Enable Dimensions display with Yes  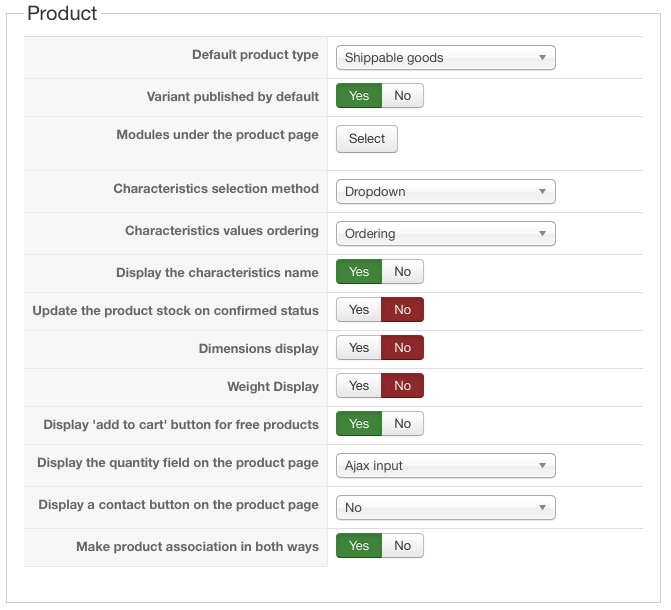click(359, 348)
